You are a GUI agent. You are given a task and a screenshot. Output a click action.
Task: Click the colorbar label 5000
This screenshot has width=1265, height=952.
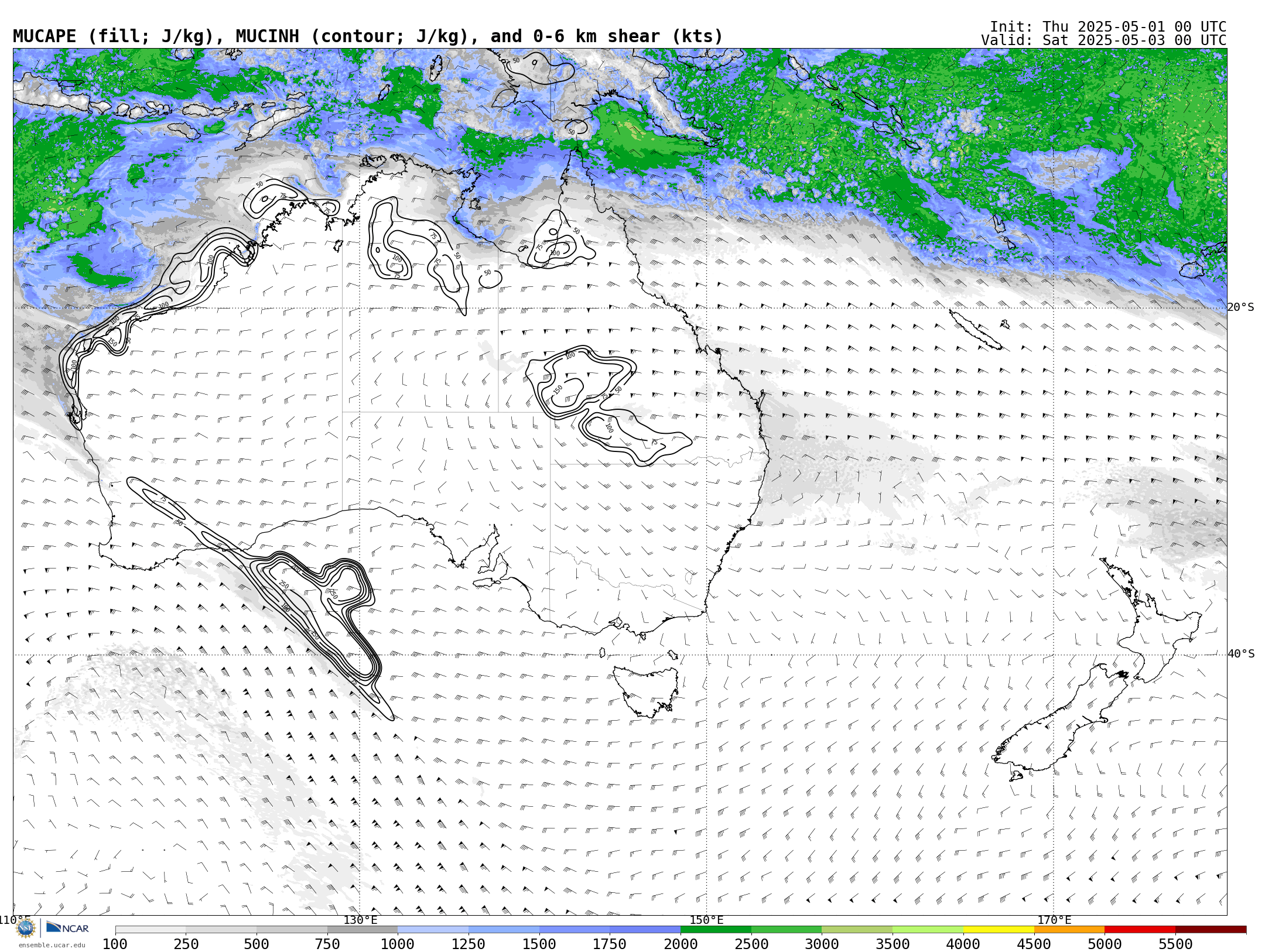[x=1105, y=944]
